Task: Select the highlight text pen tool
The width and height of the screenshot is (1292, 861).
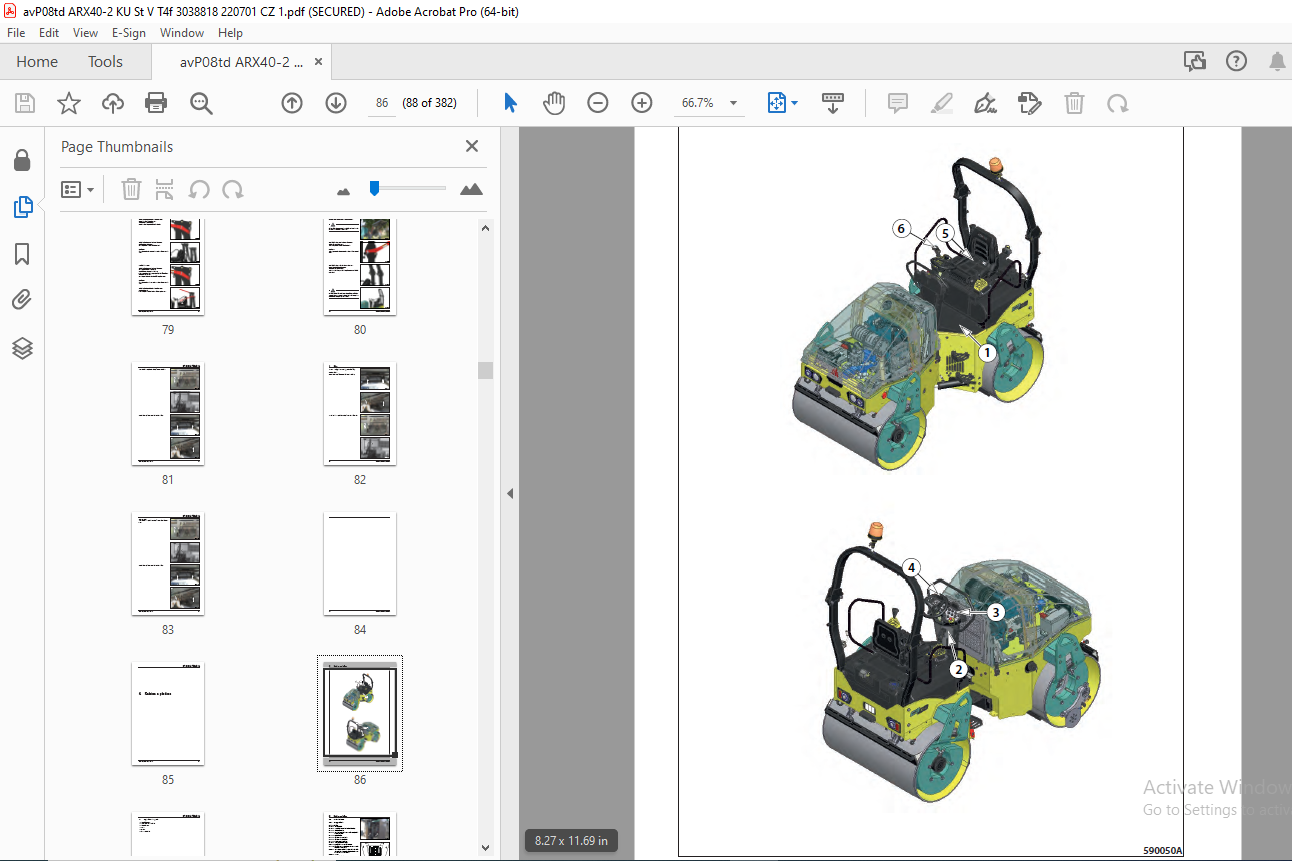Action: pos(941,103)
